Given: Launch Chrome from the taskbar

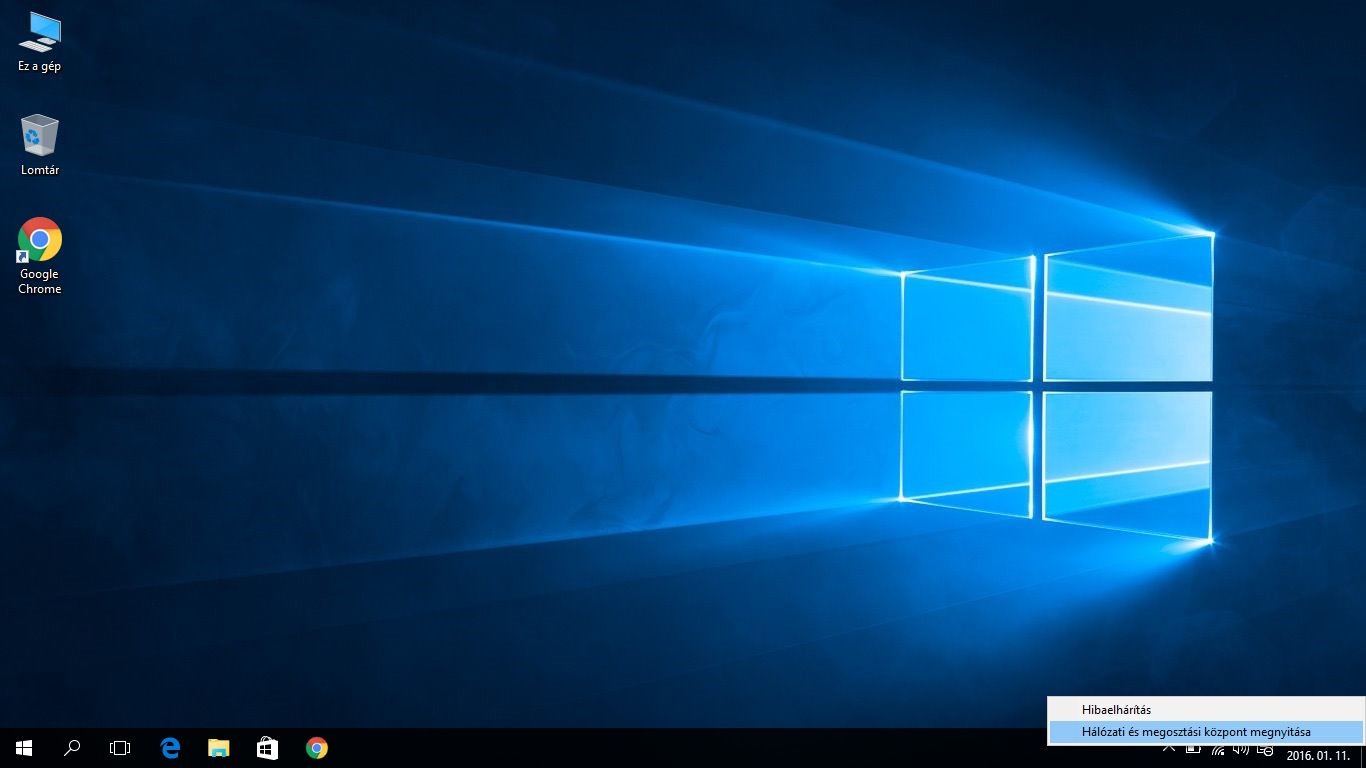Looking at the screenshot, I should point(317,748).
